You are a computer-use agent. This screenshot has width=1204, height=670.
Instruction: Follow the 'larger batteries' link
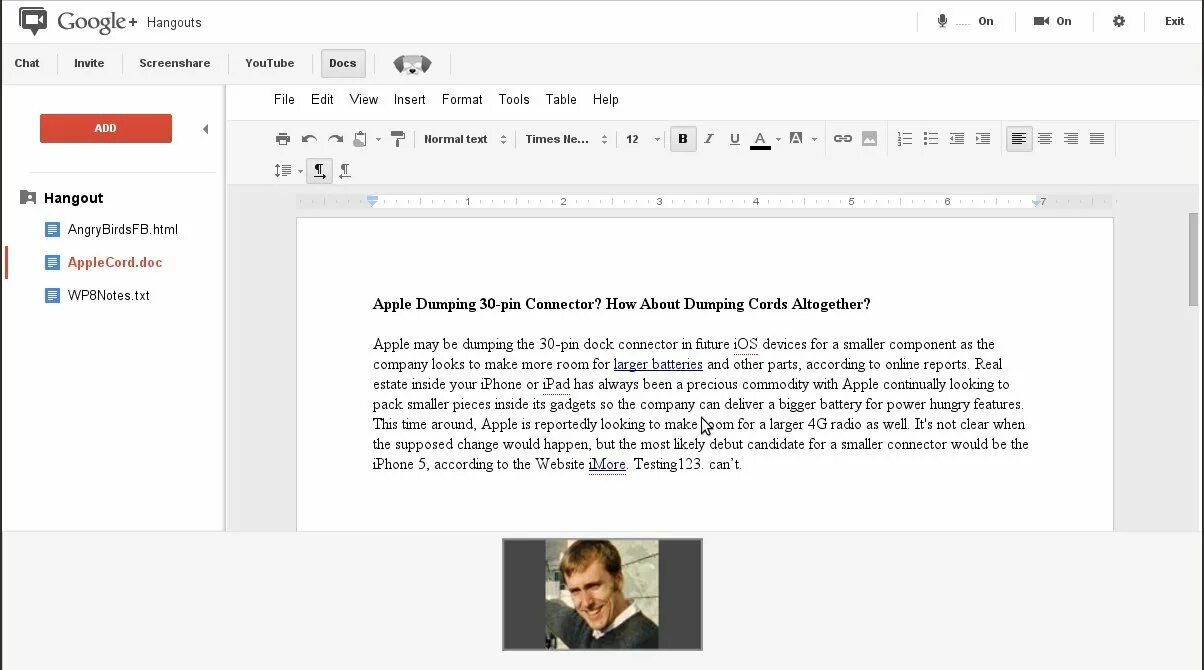point(658,364)
